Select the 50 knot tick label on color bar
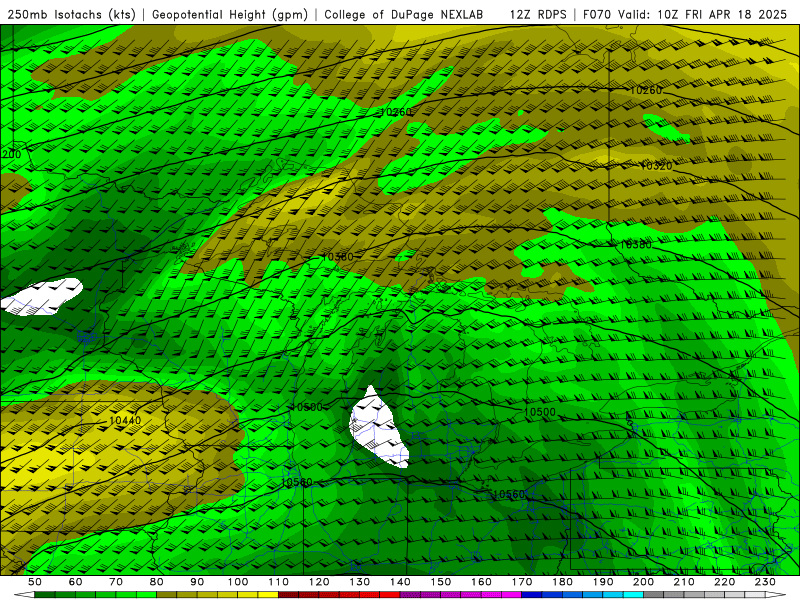 click(35, 582)
